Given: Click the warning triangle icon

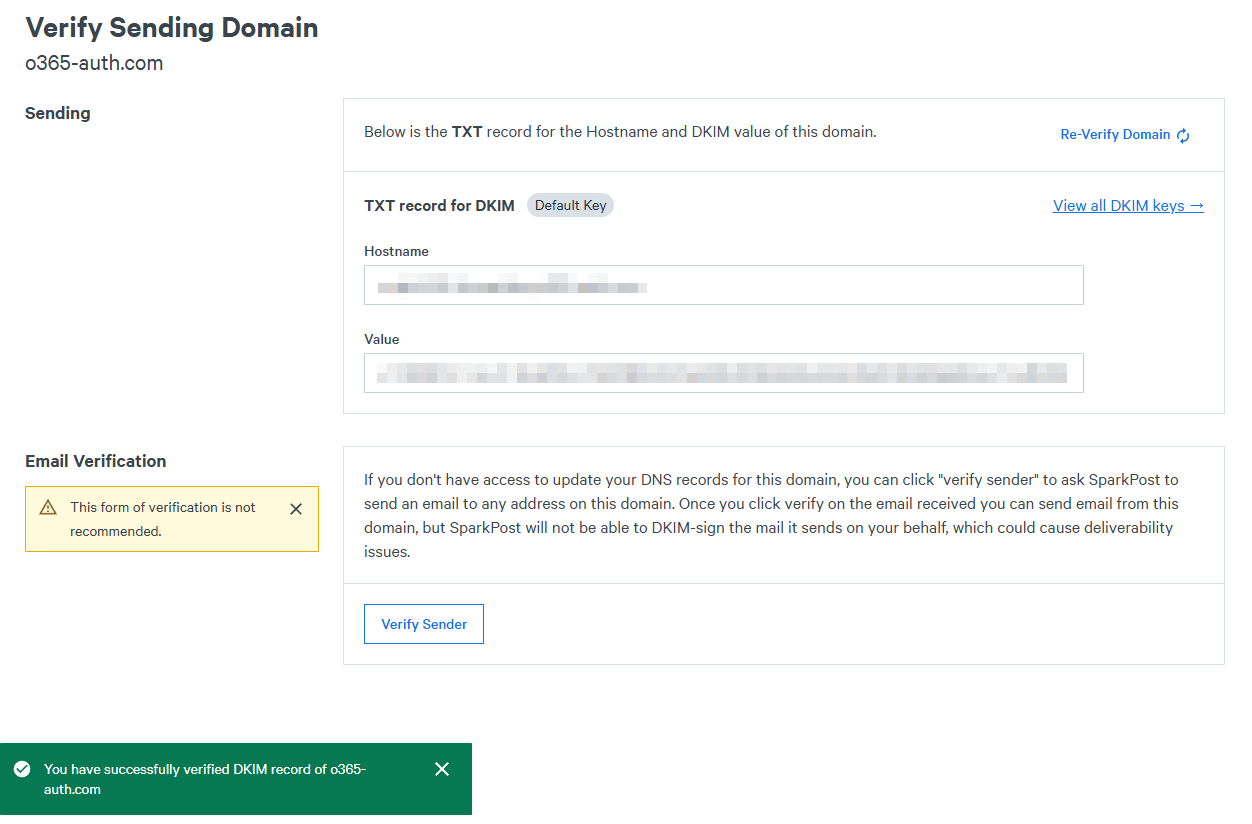Looking at the screenshot, I should click(48, 508).
